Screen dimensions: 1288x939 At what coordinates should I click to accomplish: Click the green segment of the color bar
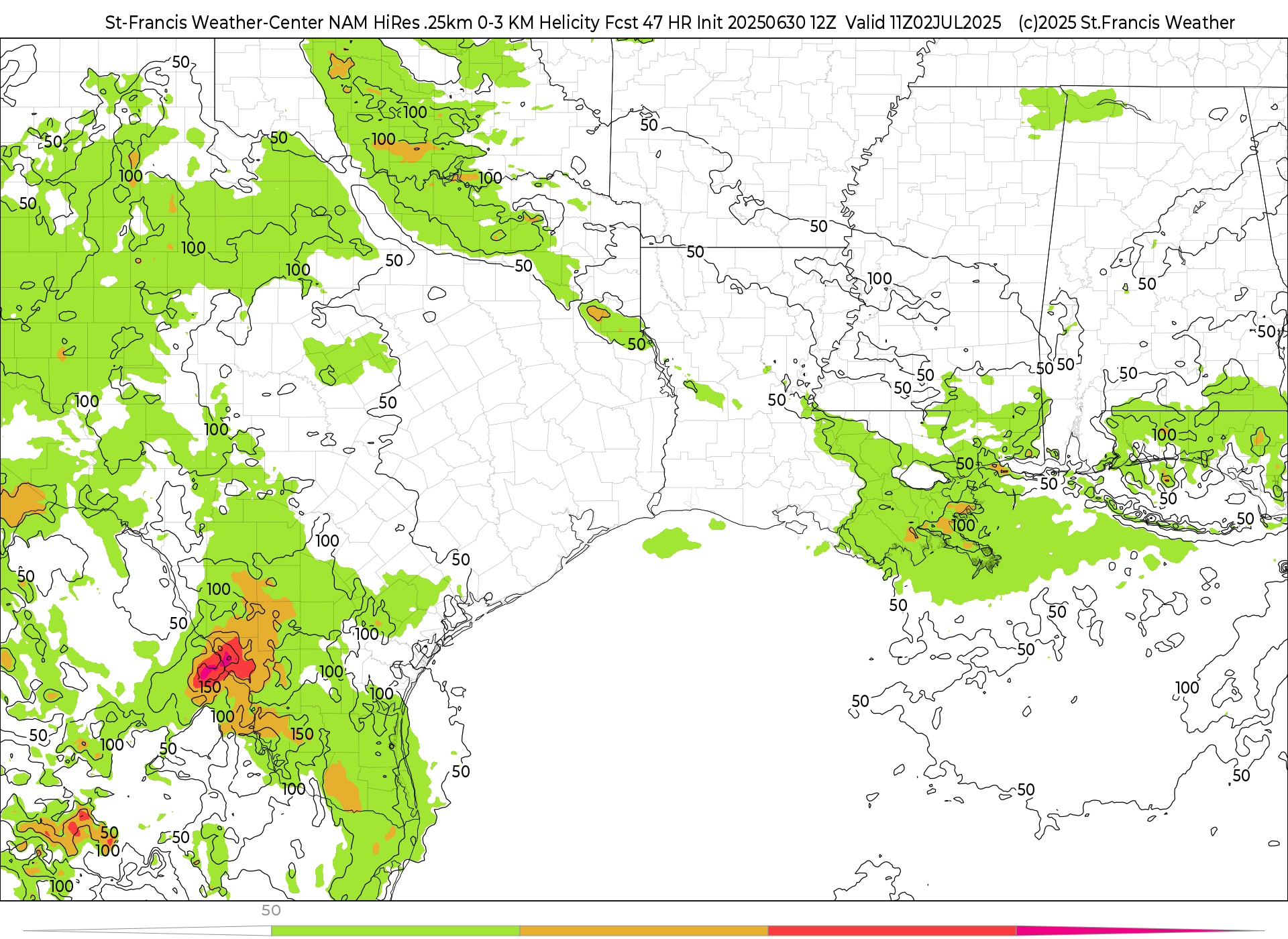[395, 931]
